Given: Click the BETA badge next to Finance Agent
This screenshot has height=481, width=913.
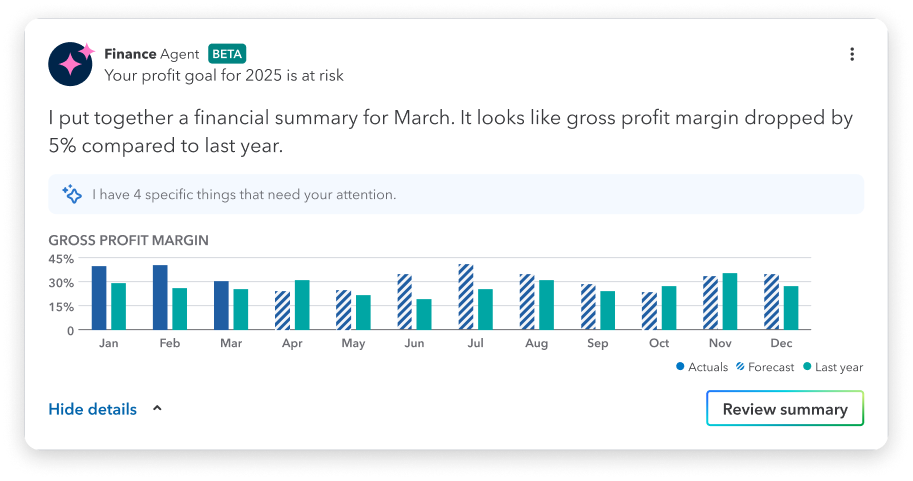Looking at the screenshot, I should click(227, 54).
